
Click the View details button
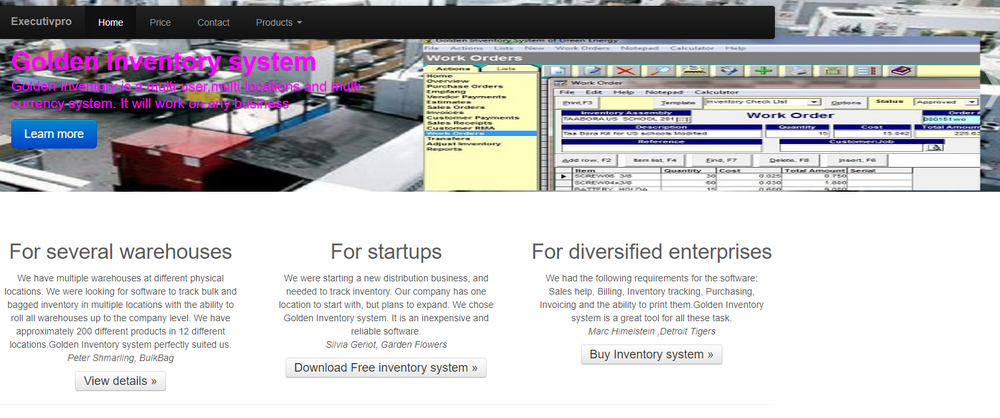[x=121, y=381]
